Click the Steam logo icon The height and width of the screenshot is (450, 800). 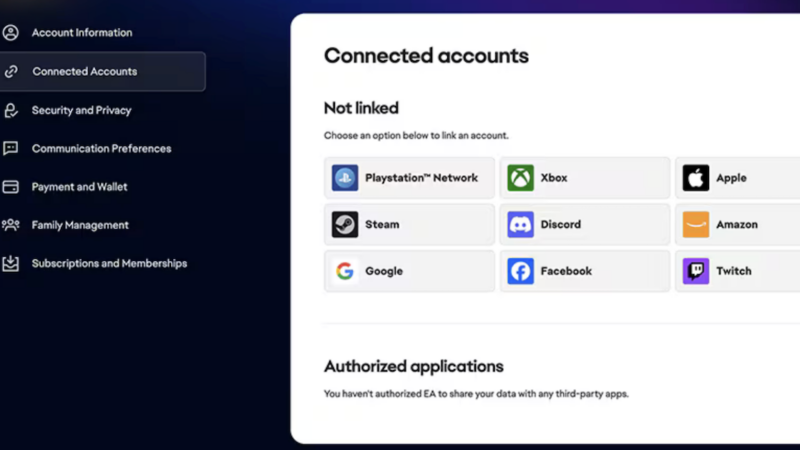(x=345, y=224)
